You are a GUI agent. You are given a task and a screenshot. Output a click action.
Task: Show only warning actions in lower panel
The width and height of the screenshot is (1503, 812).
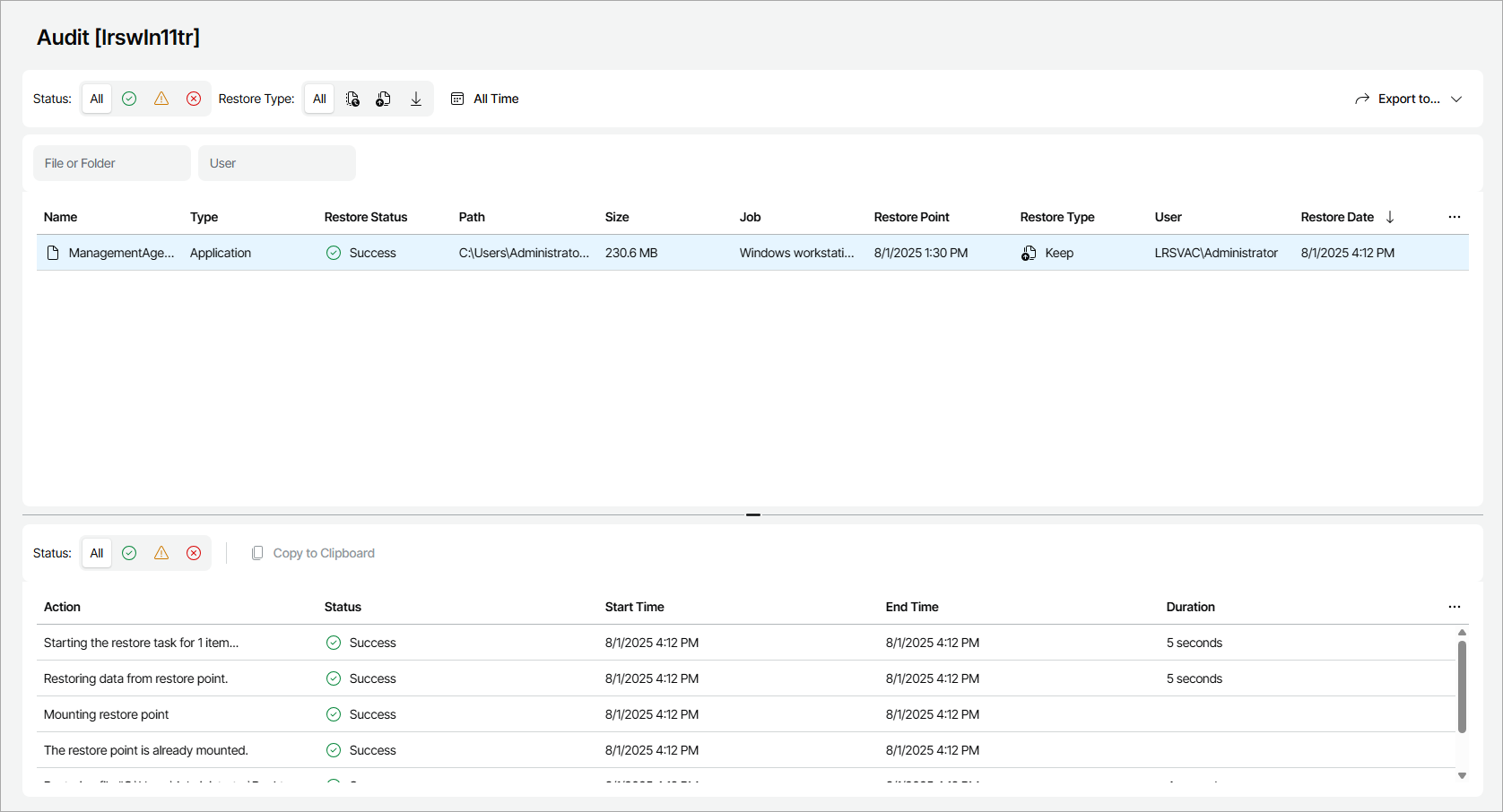pos(161,553)
